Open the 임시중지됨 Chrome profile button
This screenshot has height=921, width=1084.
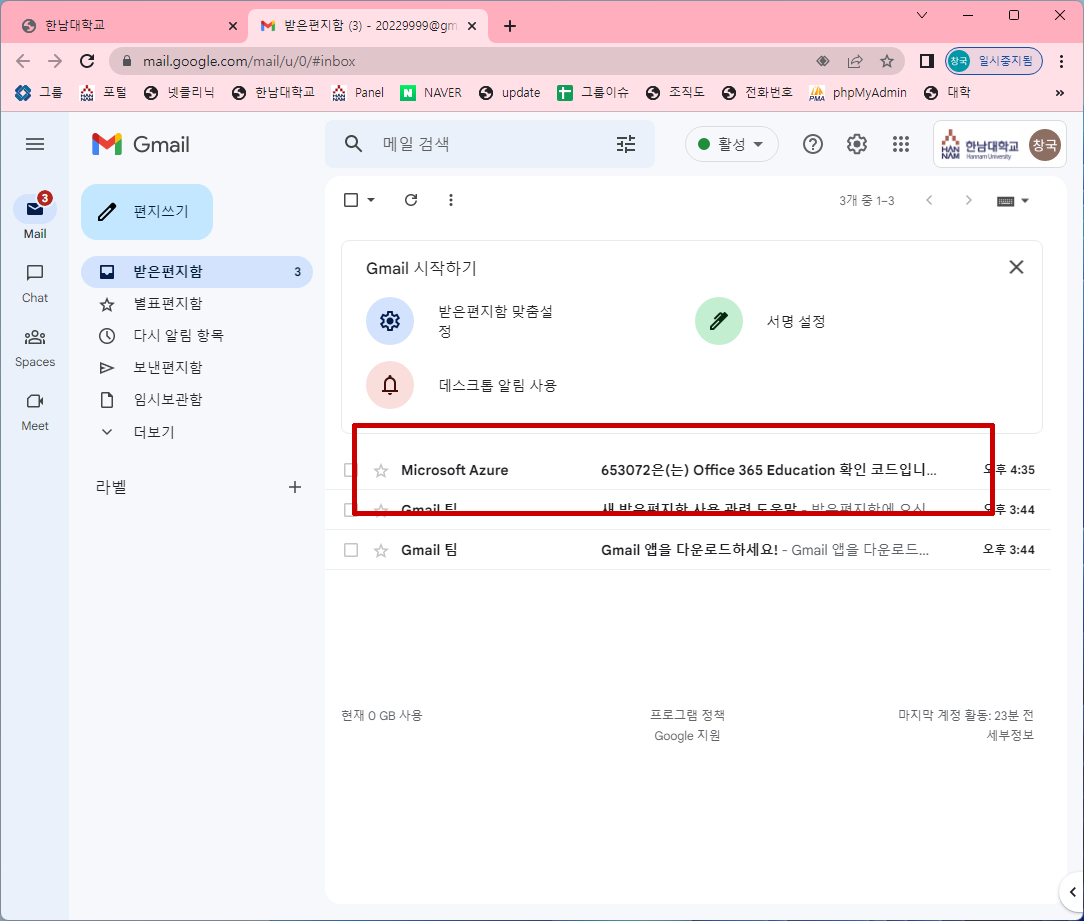click(993, 61)
